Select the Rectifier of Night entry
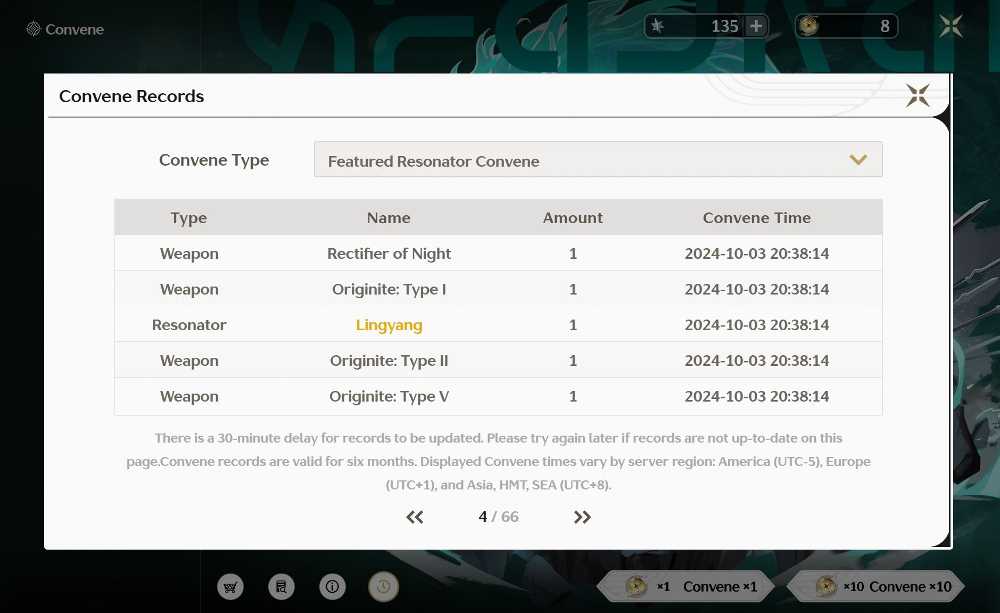Image resolution: width=1000 pixels, height=613 pixels. (x=389, y=253)
